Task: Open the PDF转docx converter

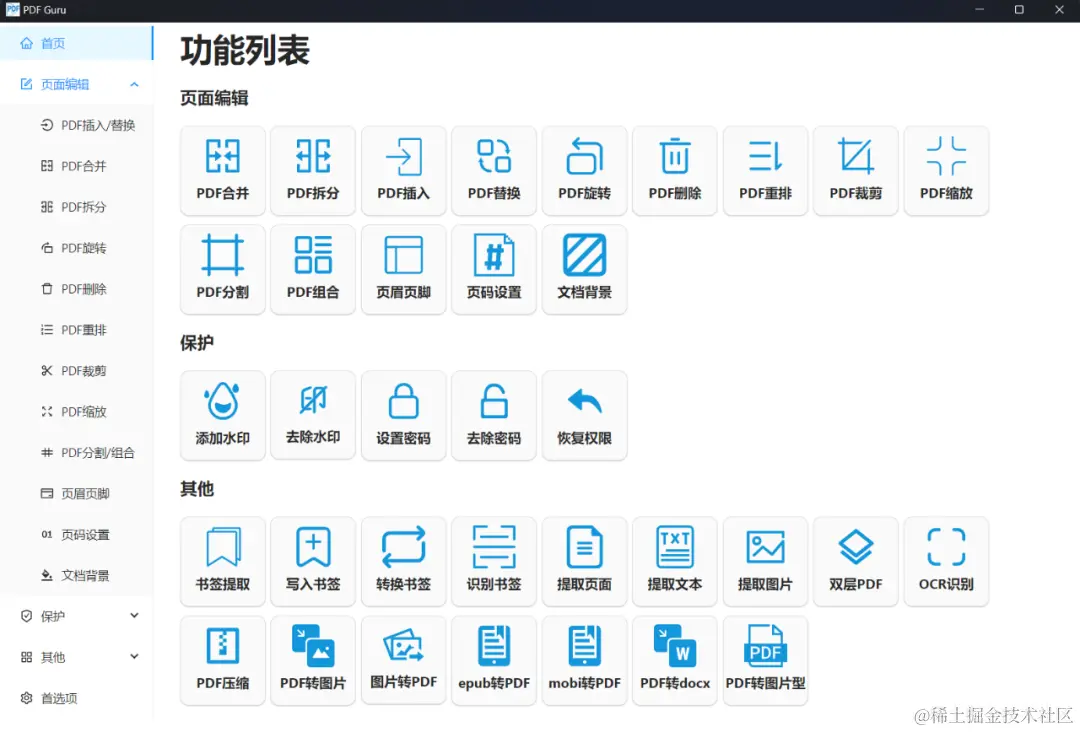Action: [674, 659]
